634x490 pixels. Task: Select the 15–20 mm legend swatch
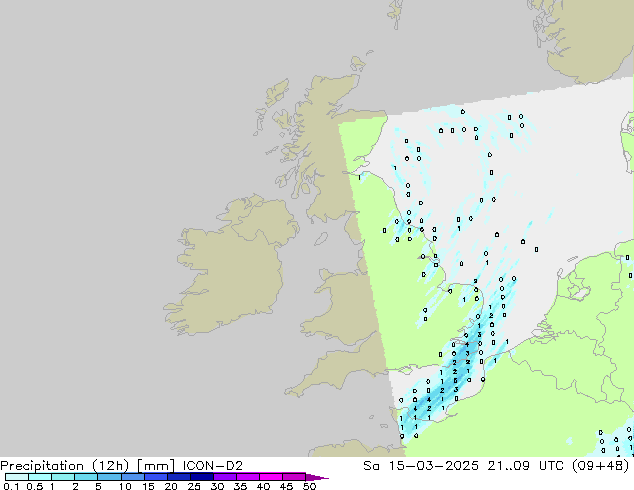coord(156,477)
